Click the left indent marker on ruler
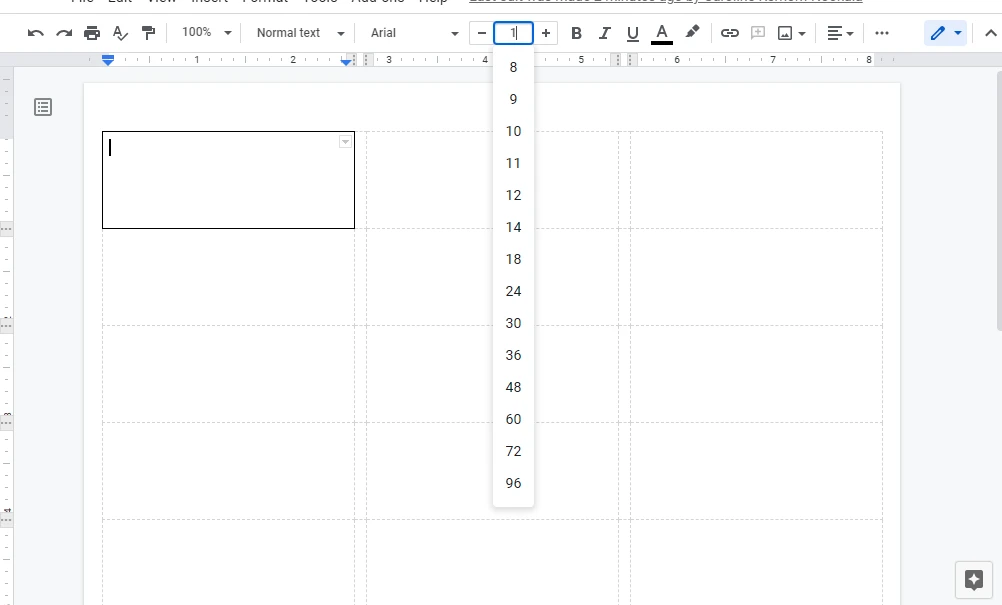The width and height of the screenshot is (1002, 605). 108,60
